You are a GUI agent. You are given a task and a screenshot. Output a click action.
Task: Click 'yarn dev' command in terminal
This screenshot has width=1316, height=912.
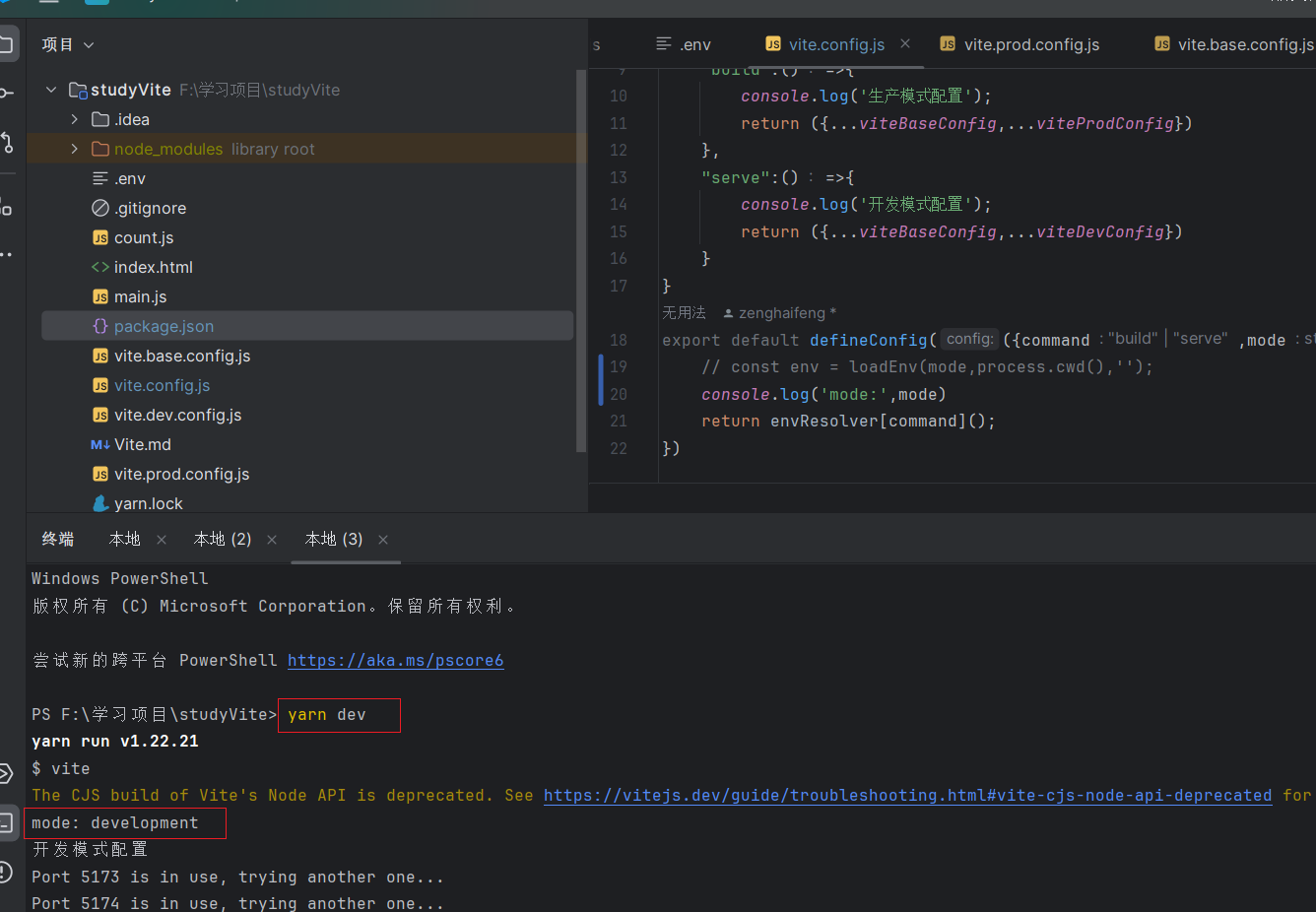(x=327, y=715)
